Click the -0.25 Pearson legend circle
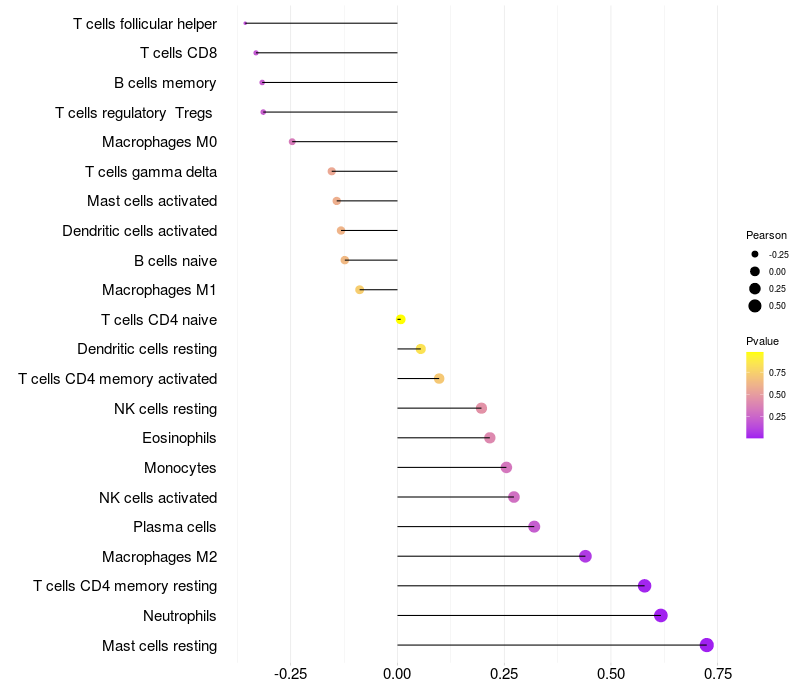The image size is (800, 700). (x=755, y=254)
